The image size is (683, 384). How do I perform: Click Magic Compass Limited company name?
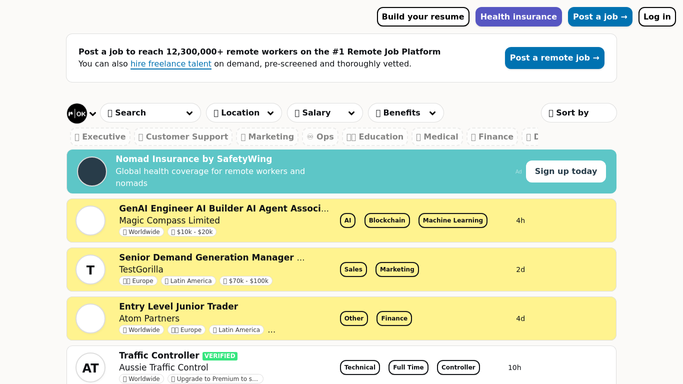click(169, 220)
